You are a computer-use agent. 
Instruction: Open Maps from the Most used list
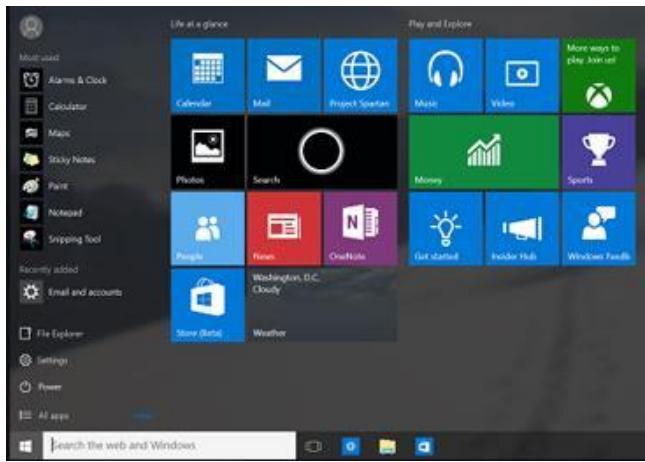[x=46, y=133]
